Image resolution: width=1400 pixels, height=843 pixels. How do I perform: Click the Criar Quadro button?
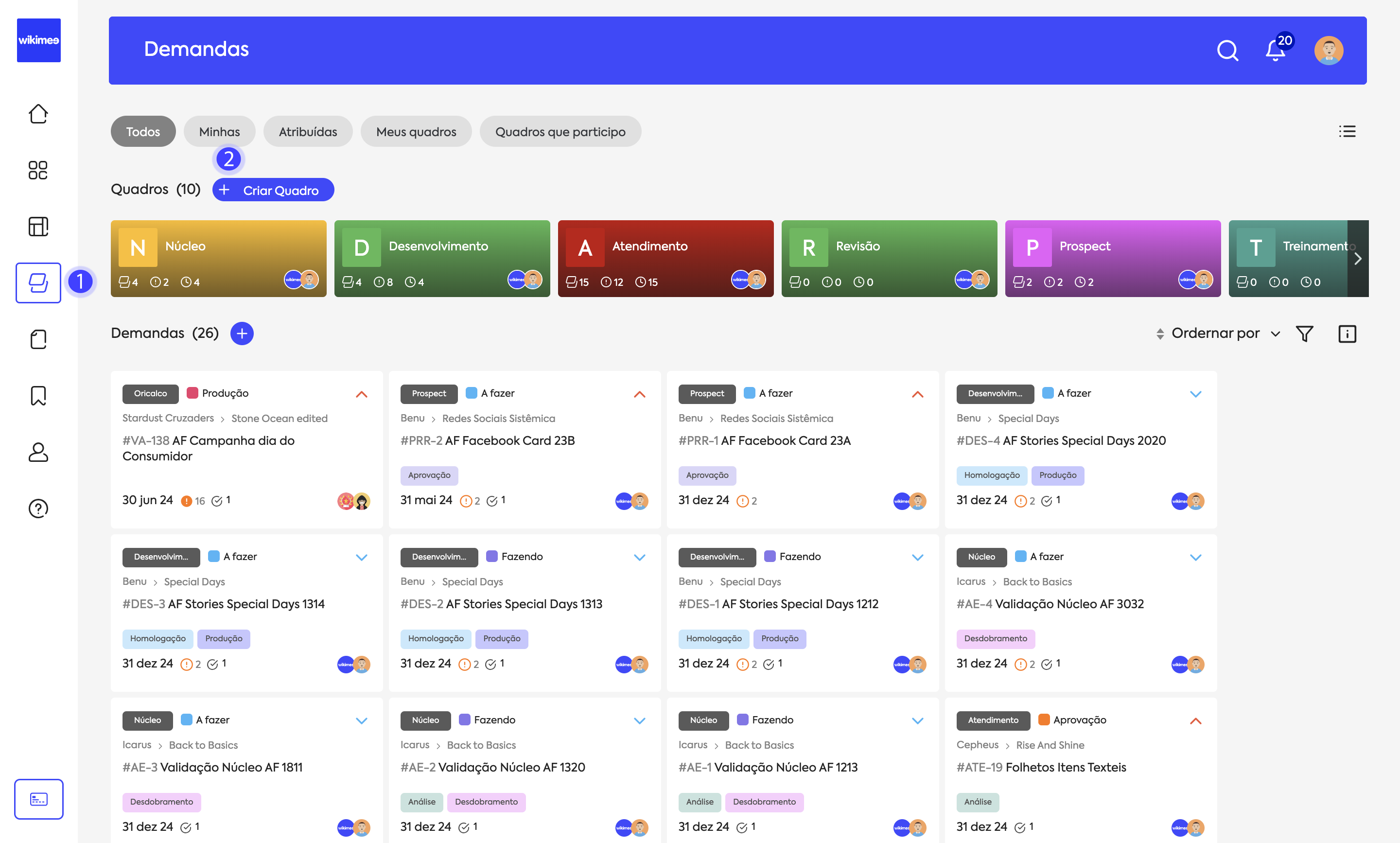click(x=273, y=190)
